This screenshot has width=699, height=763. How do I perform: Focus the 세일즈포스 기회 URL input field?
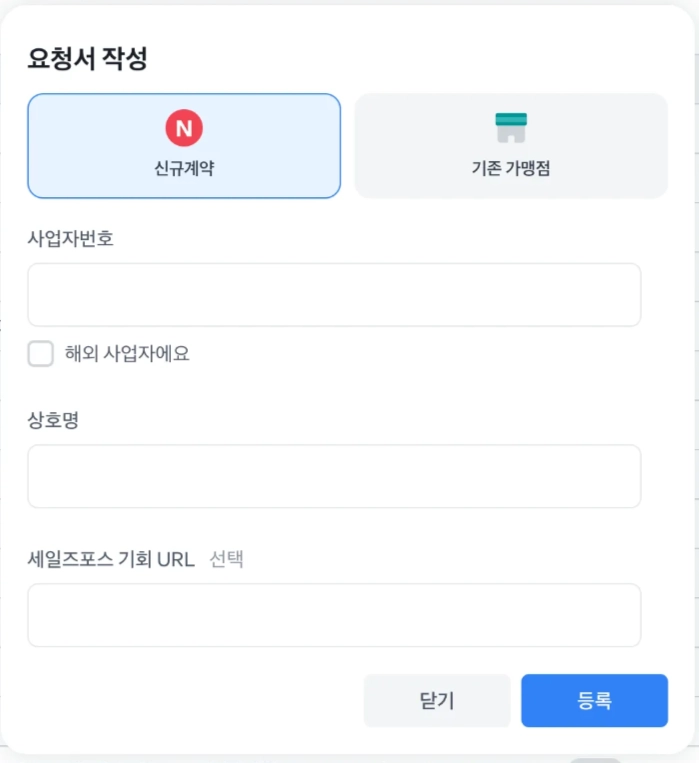[x=334, y=615]
